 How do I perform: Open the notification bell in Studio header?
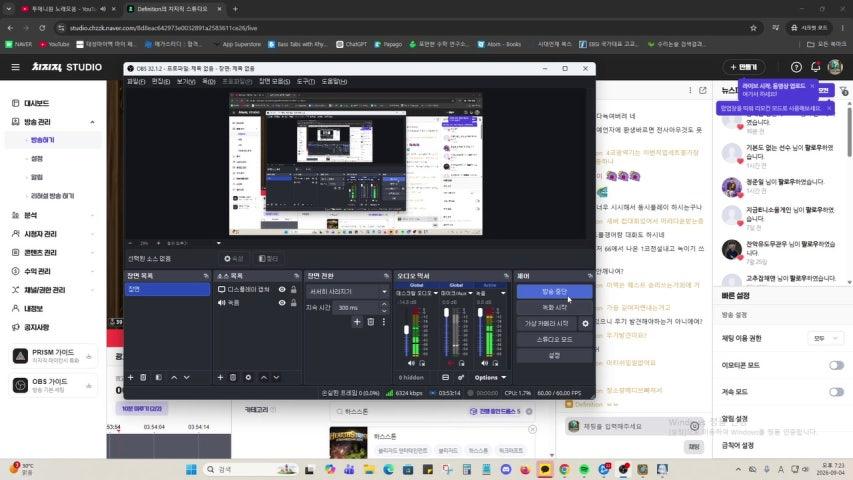(815, 67)
